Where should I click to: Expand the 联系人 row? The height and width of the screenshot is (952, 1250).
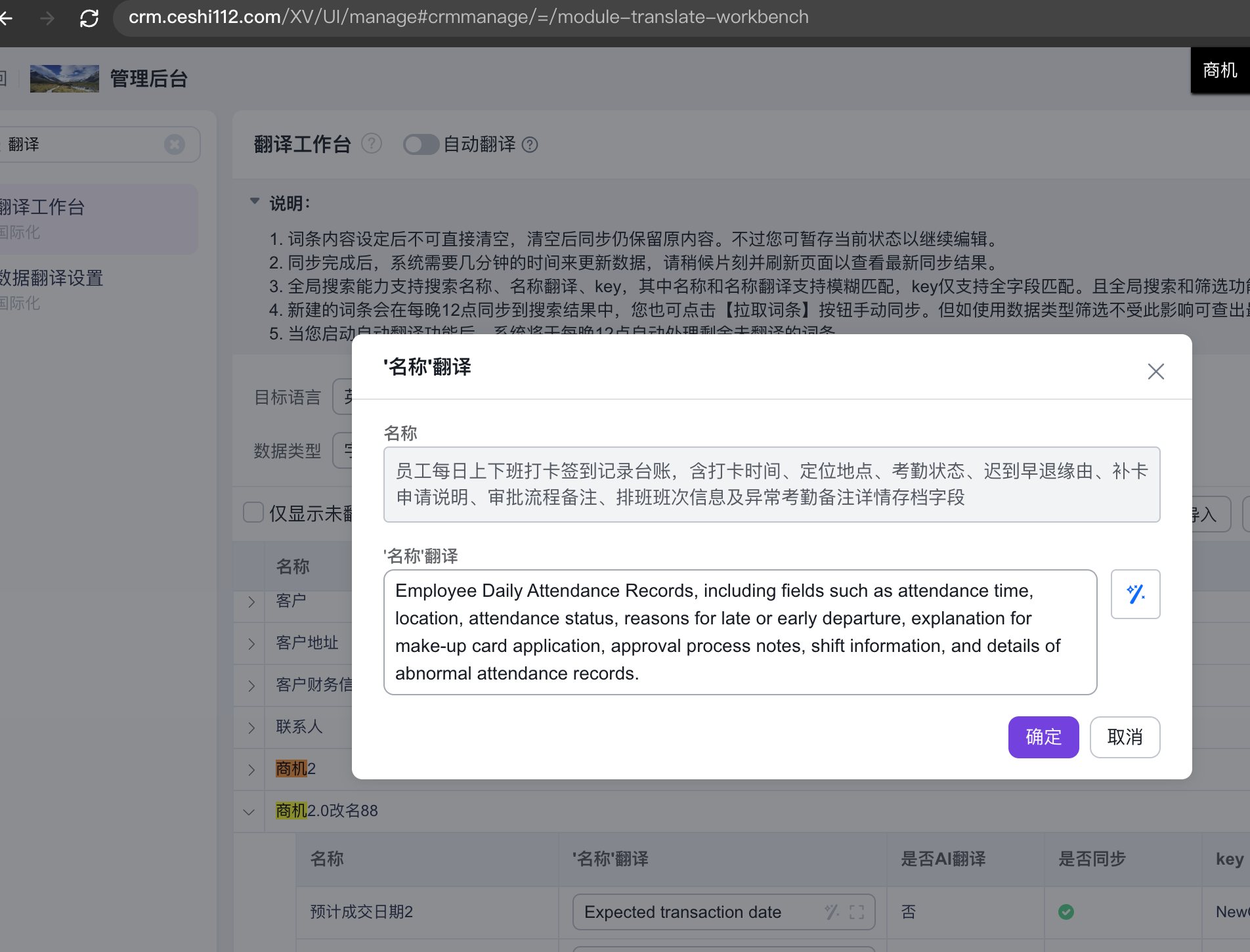(251, 727)
